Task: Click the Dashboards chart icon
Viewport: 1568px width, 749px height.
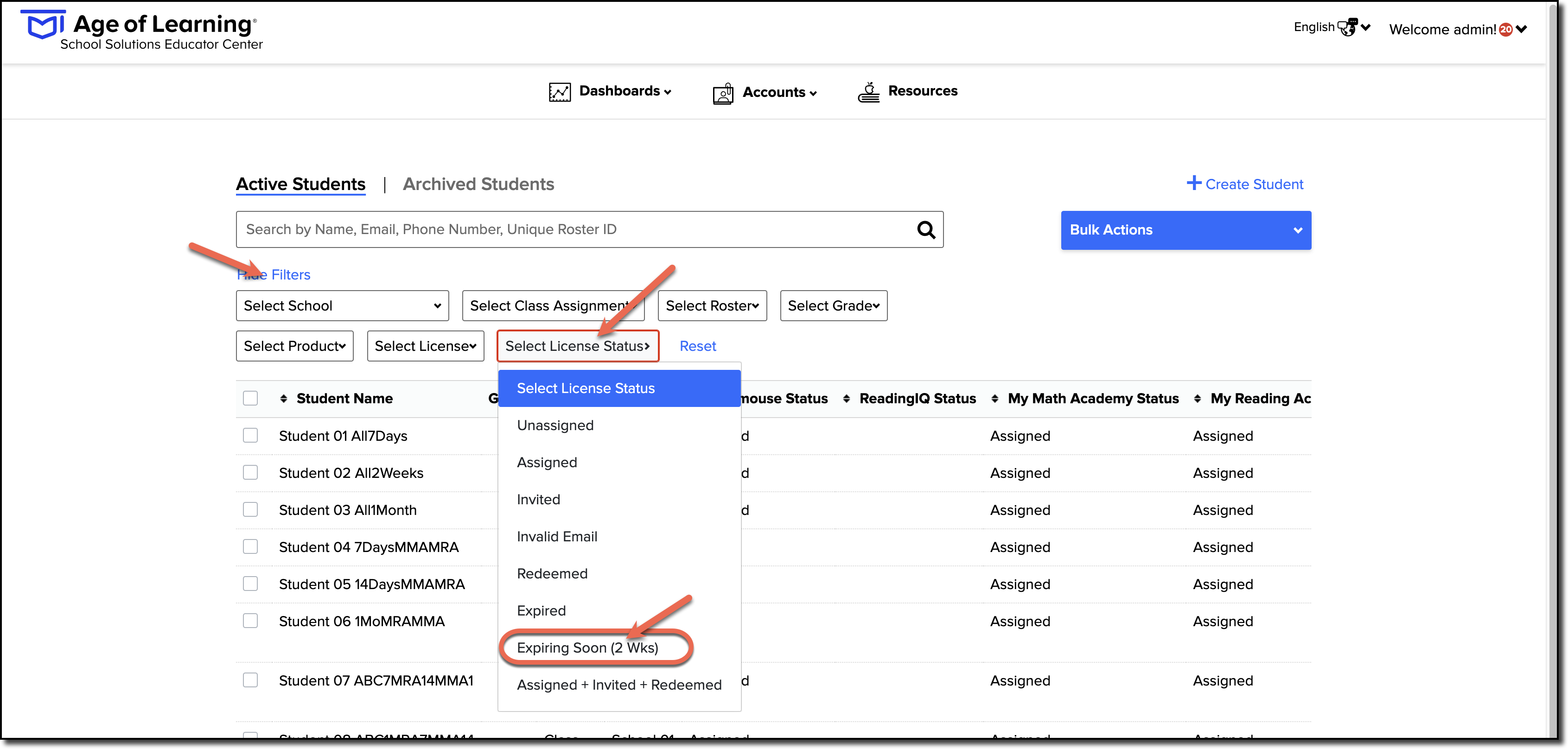Action: tap(560, 92)
